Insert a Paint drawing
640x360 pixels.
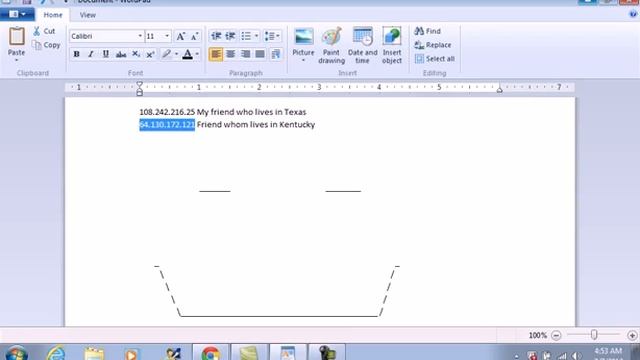[x=331, y=45]
